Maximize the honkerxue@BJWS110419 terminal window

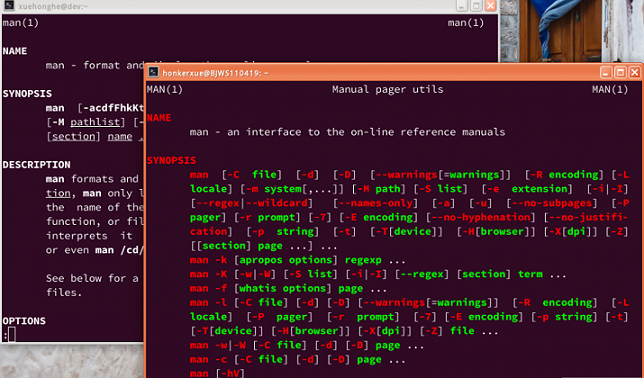click(x=621, y=73)
